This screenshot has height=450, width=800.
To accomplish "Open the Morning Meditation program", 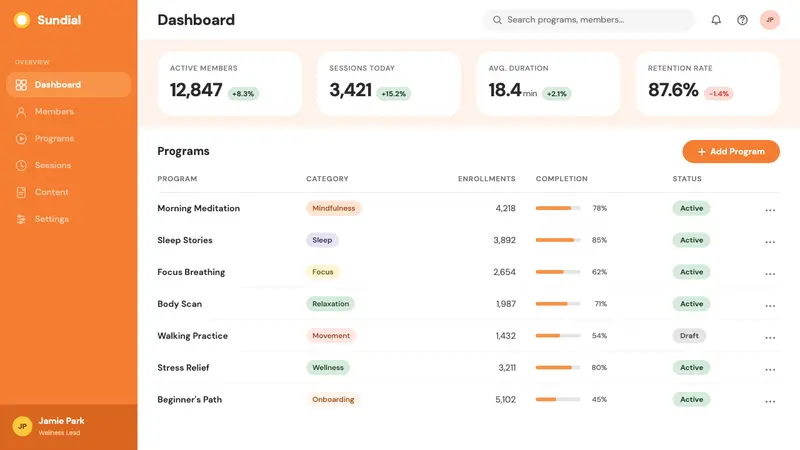I will [x=198, y=208].
